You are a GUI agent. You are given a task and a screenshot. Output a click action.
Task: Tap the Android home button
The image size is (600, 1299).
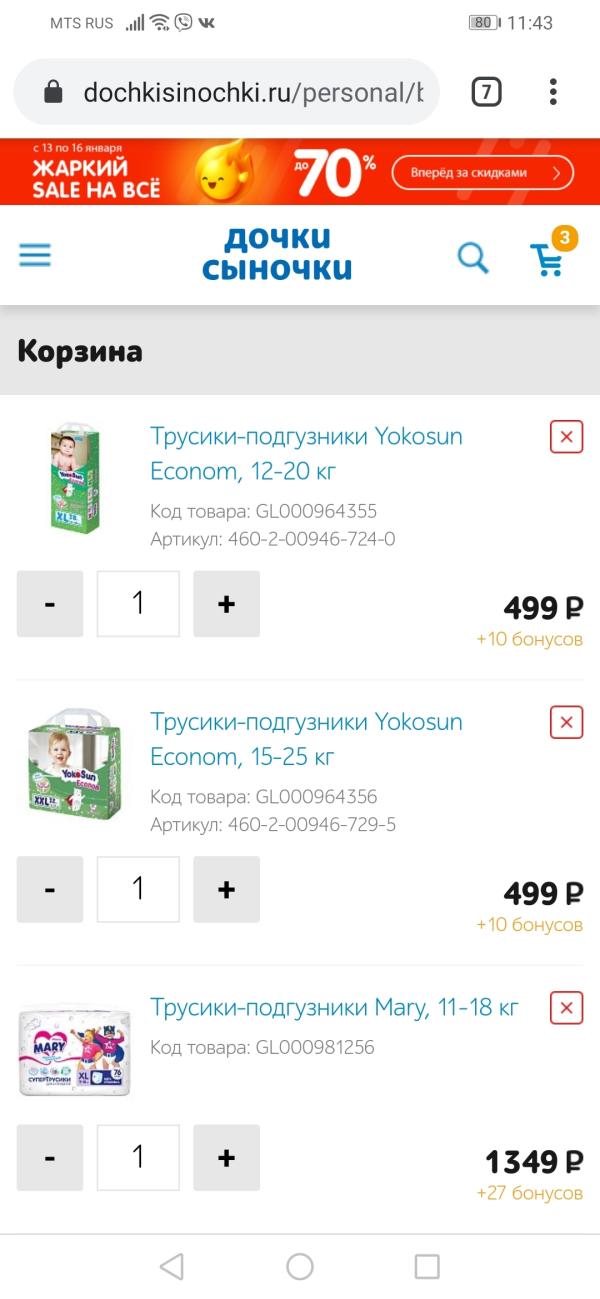coord(300,1267)
